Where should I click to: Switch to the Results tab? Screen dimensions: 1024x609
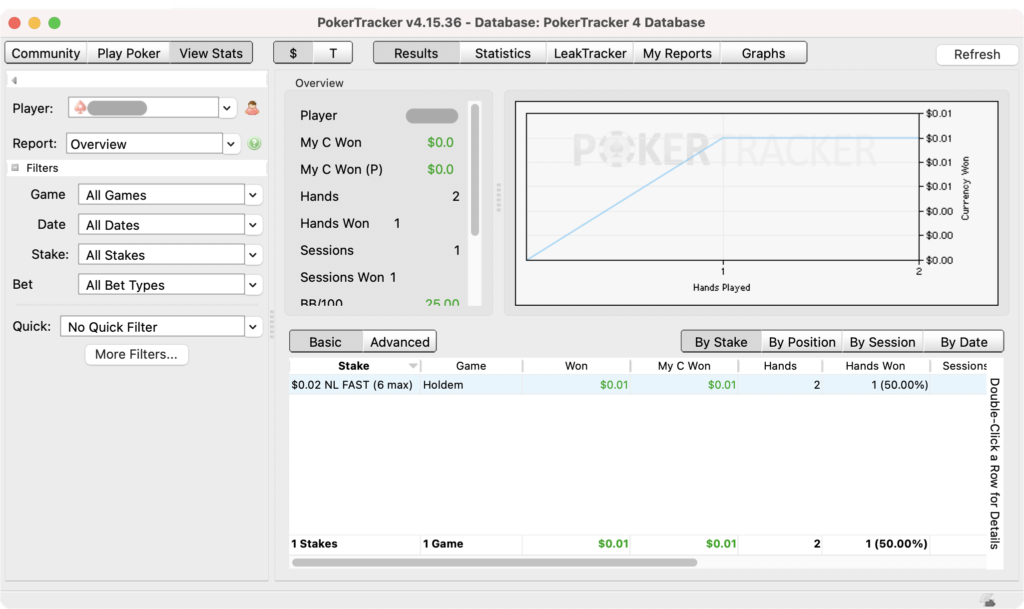(416, 53)
